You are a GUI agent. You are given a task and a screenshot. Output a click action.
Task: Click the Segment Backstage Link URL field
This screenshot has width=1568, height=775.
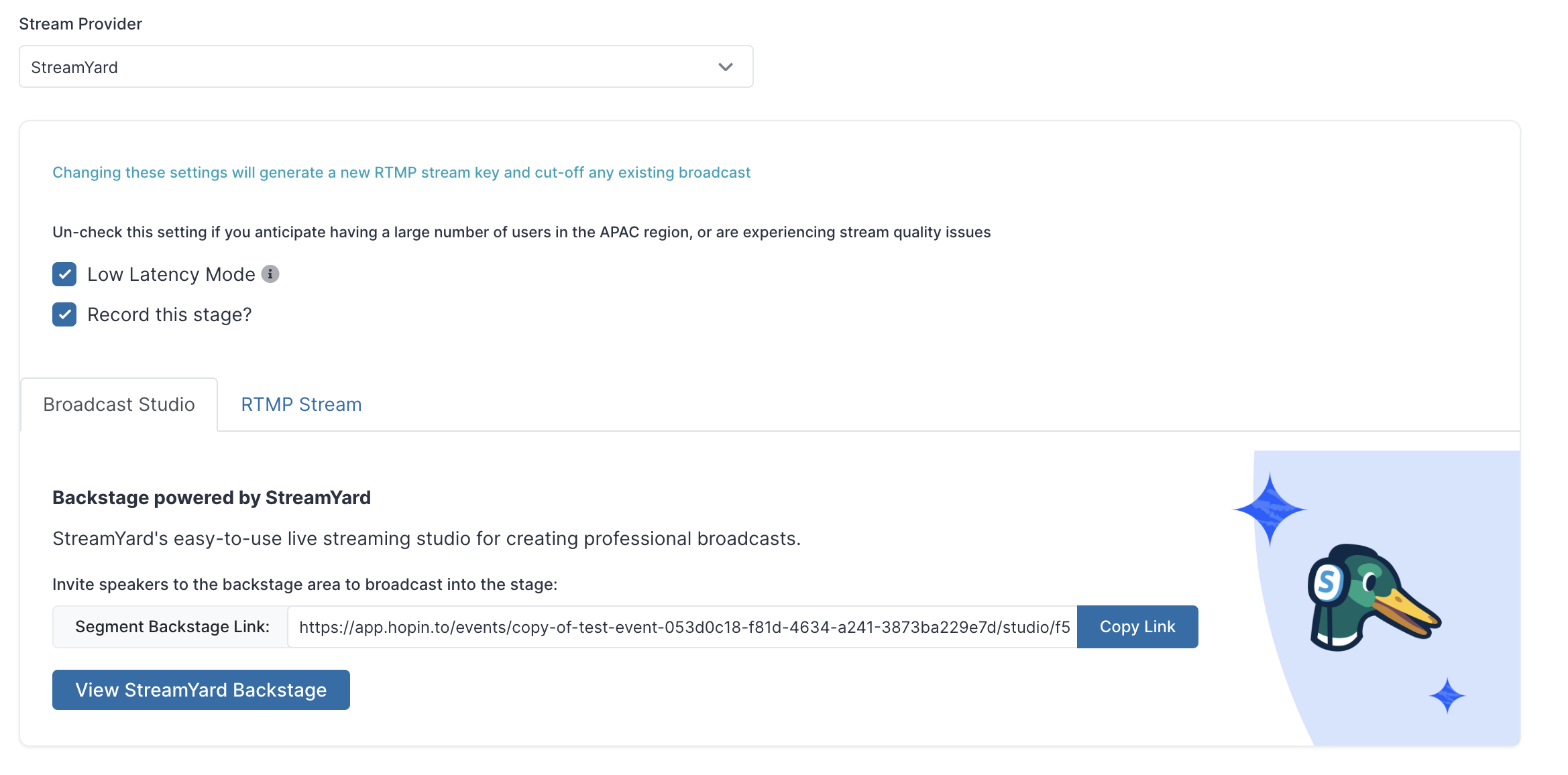(x=682, y=627)
